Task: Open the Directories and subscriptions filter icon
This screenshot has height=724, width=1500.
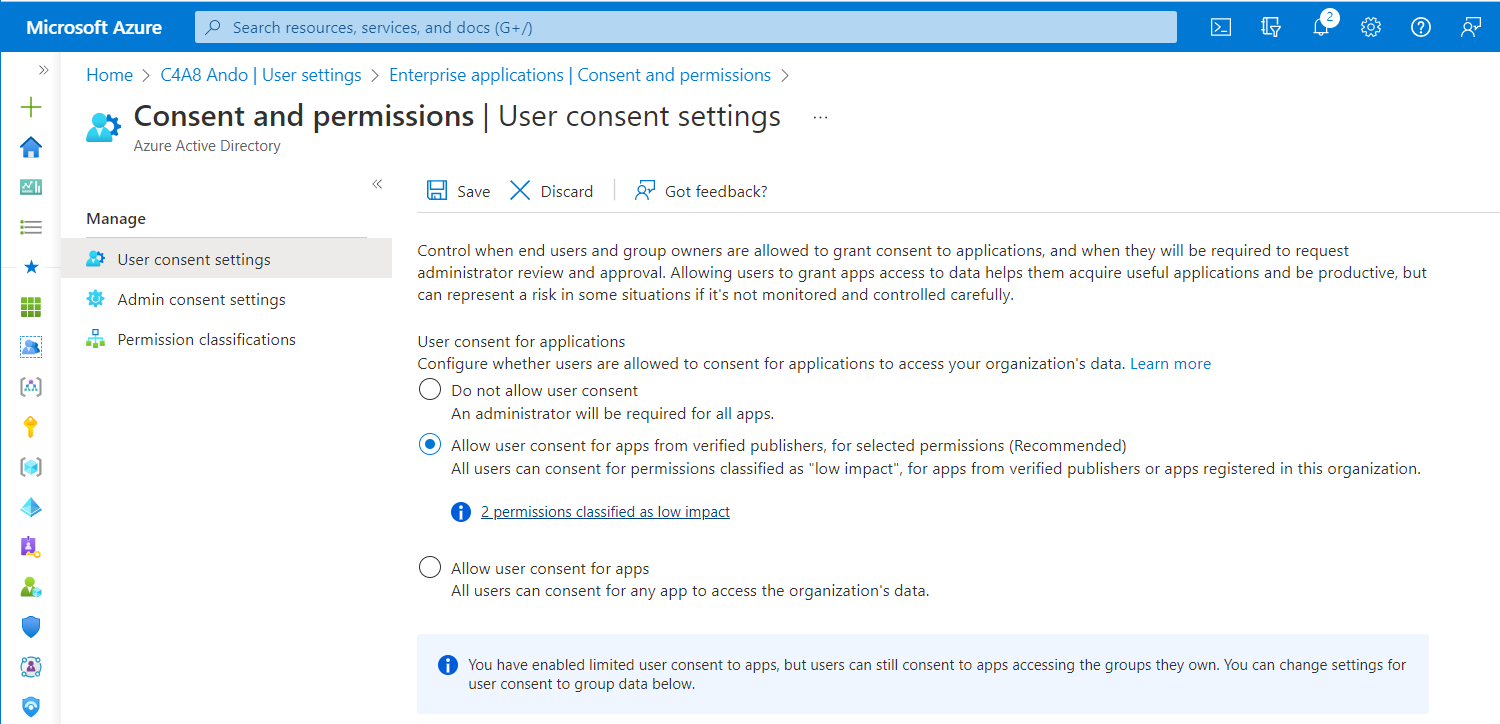Action: click(x=1271, y=27)
